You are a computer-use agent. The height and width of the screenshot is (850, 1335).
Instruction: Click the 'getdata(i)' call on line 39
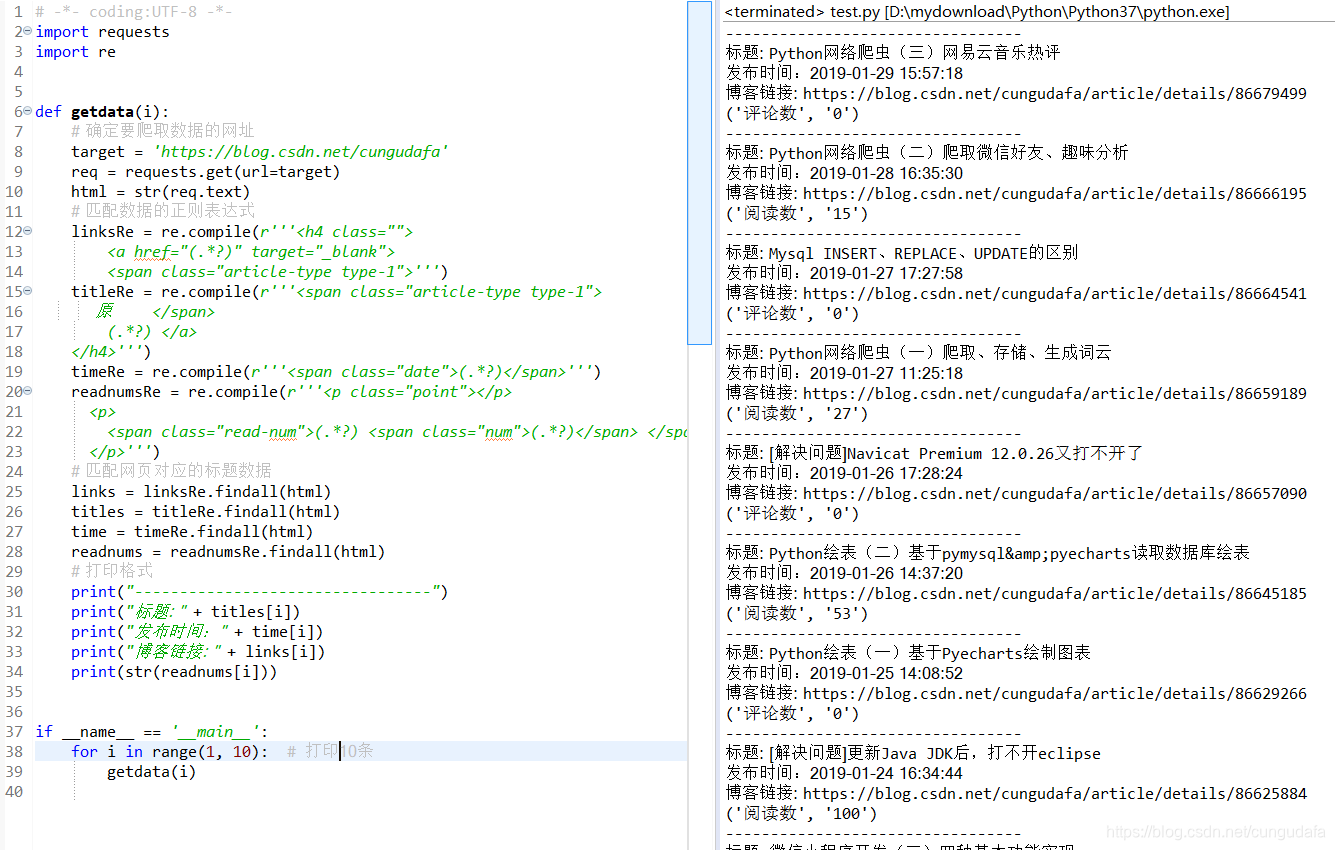(x=152, y=772)
